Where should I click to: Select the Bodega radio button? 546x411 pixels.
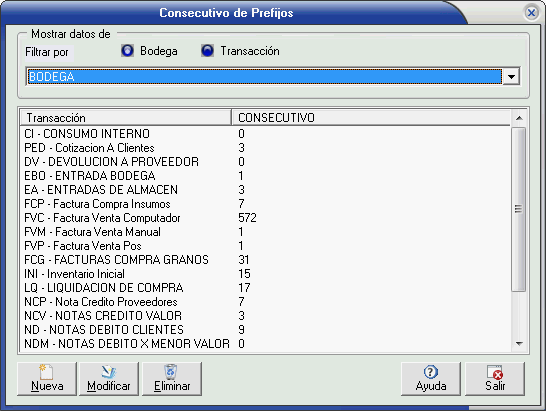point(127,51)
